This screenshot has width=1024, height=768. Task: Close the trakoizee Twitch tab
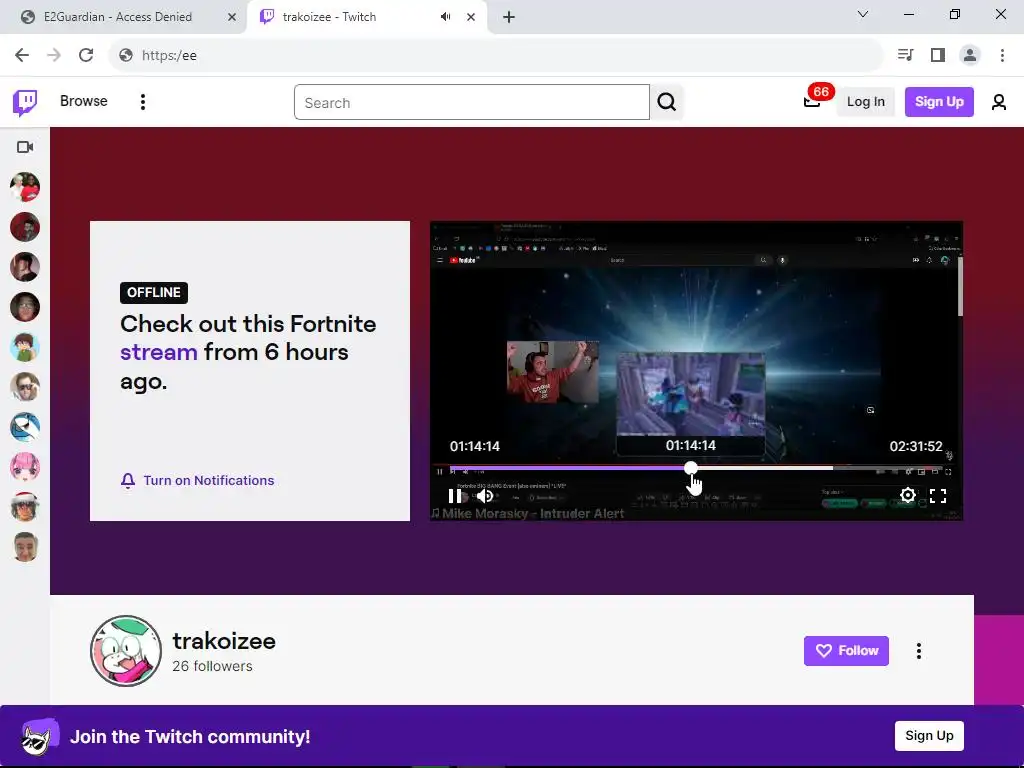pyautogui.click(x=471, y=17)
